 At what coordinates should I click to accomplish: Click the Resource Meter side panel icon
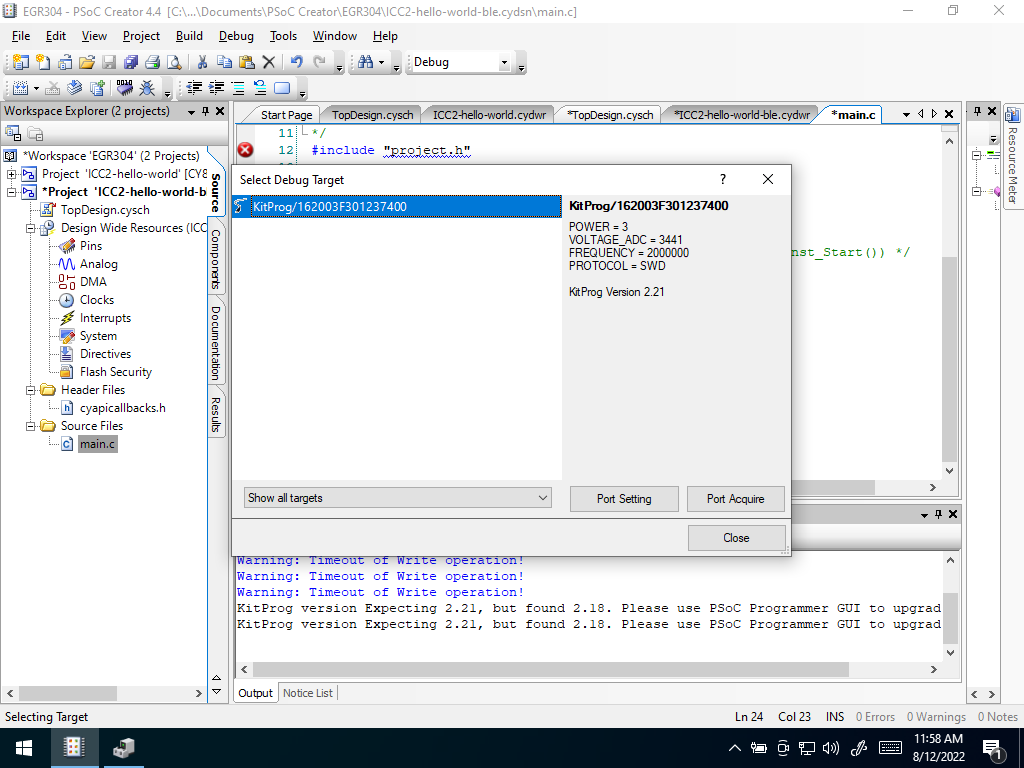[1012, 115]
